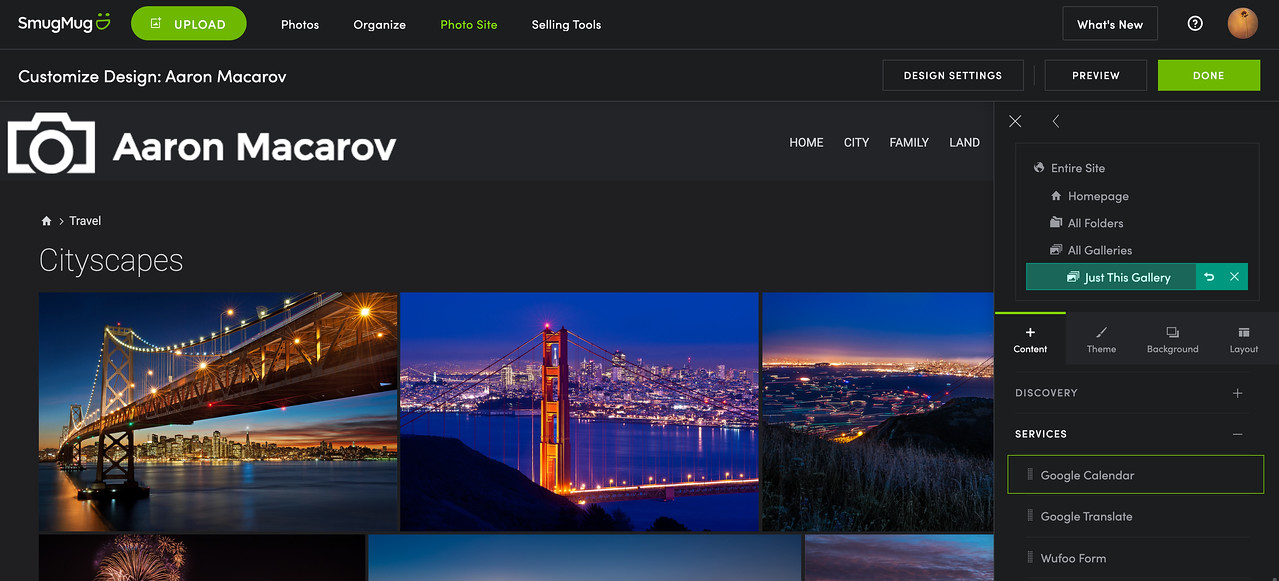Click the Aaron Macarov site title
The image size is (1279, 581).
[255, 147]
